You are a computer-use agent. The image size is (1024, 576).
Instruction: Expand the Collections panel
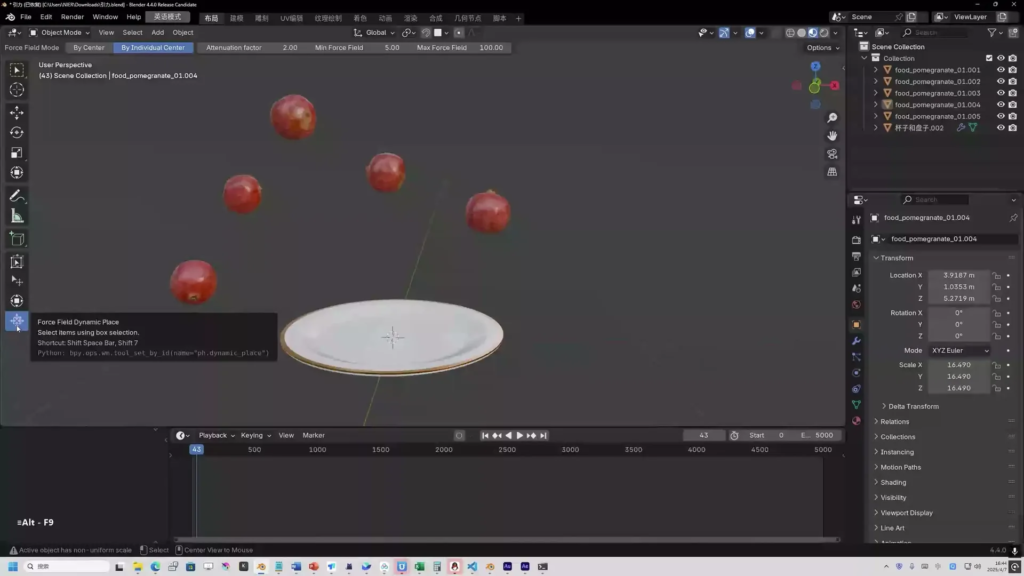(x=897, y=437)
